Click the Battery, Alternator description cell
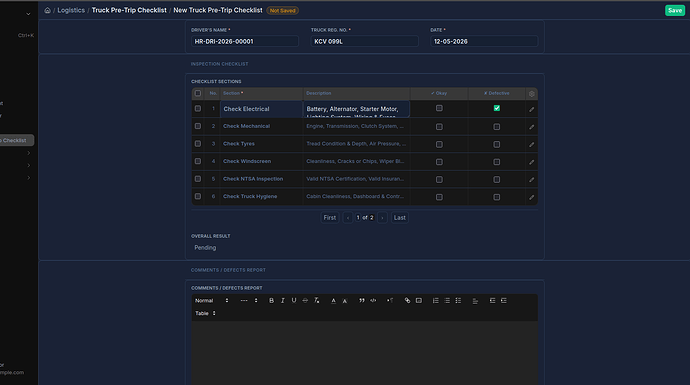The image size is (690, 385). click(x=356, y=109)
